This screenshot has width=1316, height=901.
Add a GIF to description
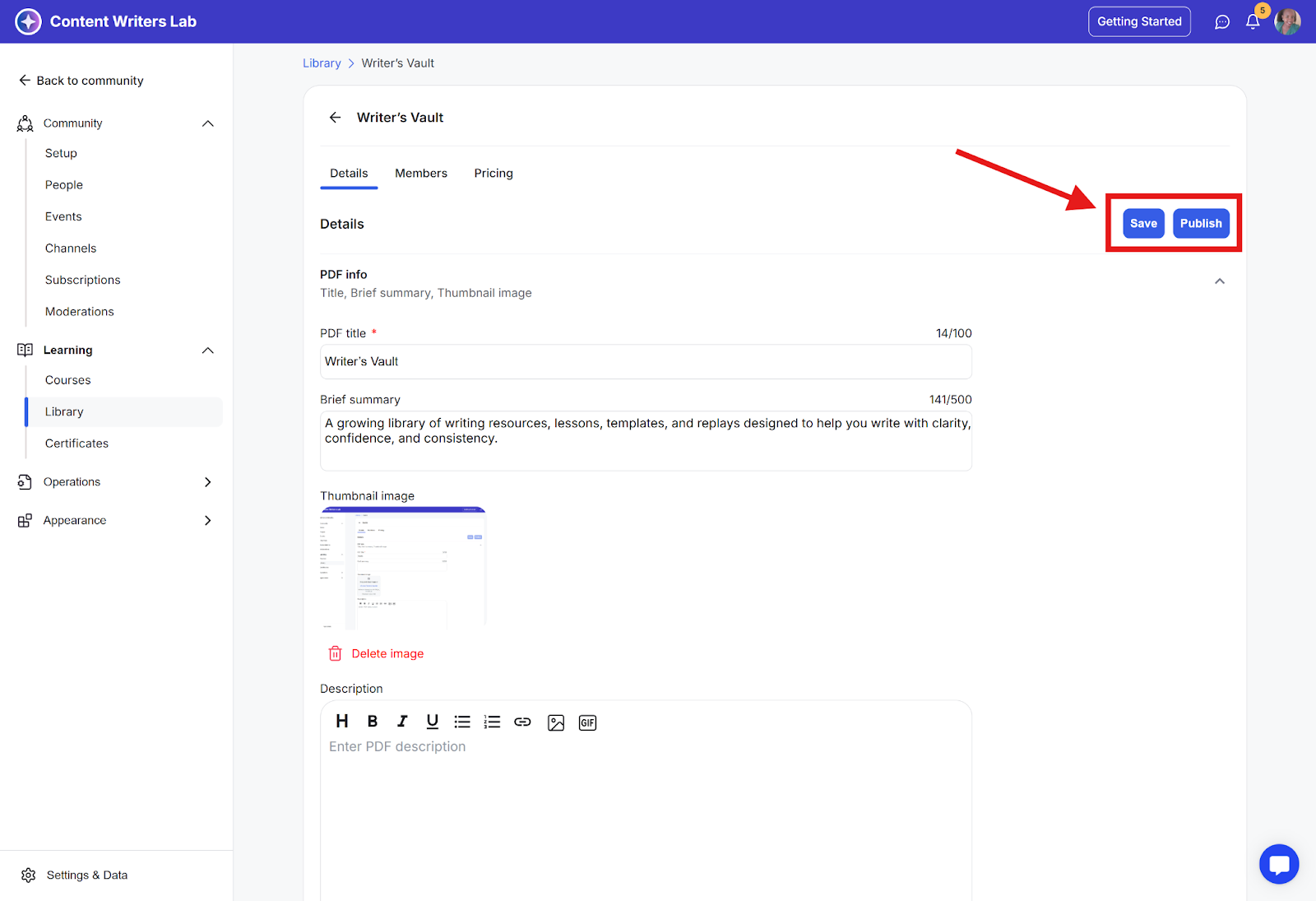(587, 722)
